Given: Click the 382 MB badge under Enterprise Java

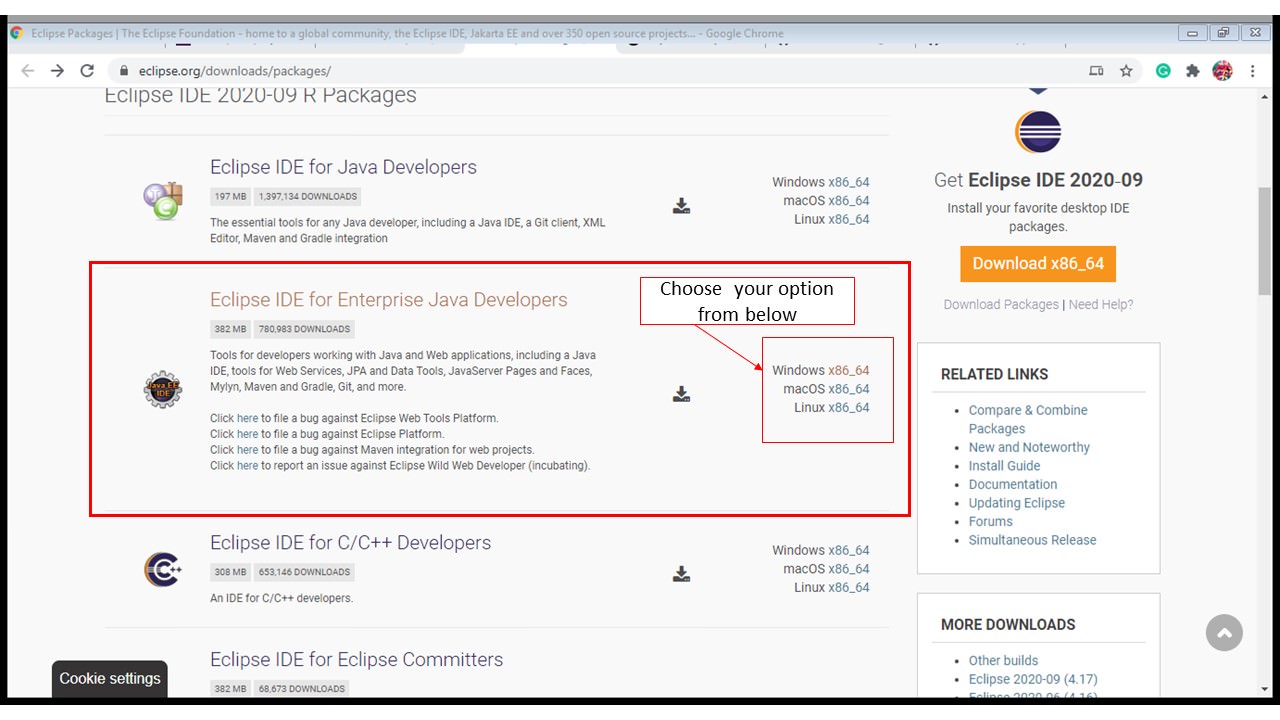Looking at the screenshot, I should (230, 329).
